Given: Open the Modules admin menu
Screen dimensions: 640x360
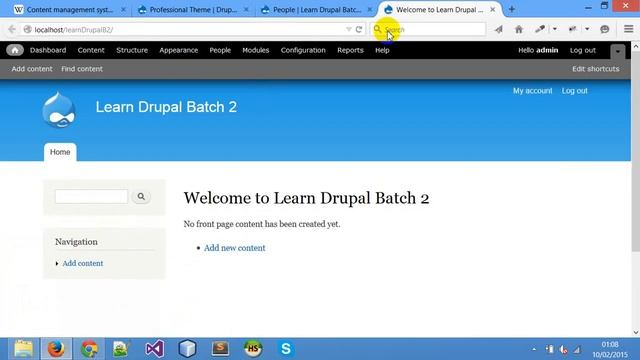Looking at the screenshot, I should [256, 50].
